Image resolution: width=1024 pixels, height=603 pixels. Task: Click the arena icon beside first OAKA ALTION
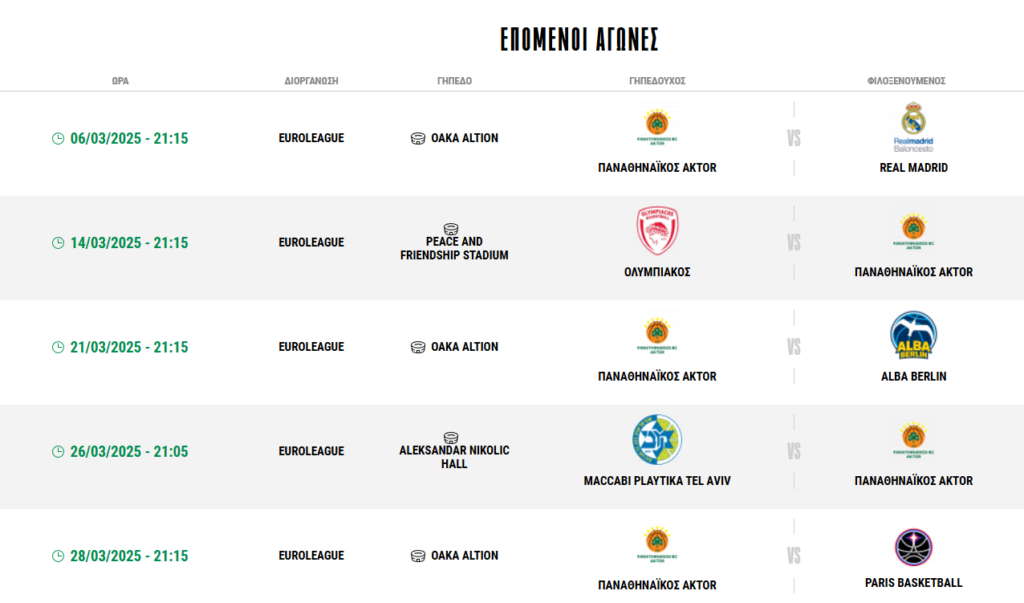tap(418, 139)
